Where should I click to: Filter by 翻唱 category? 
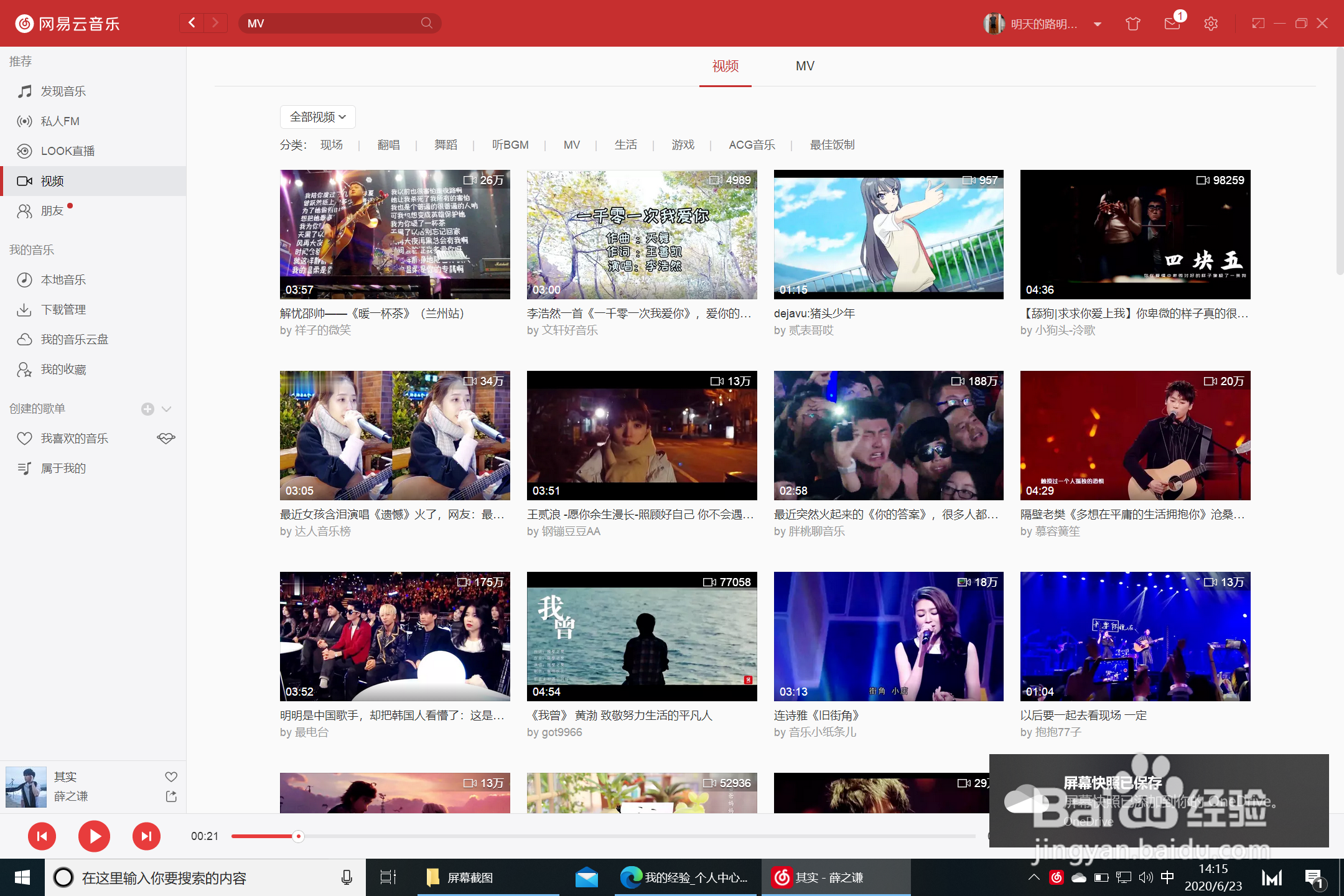(x=388, y=145)
